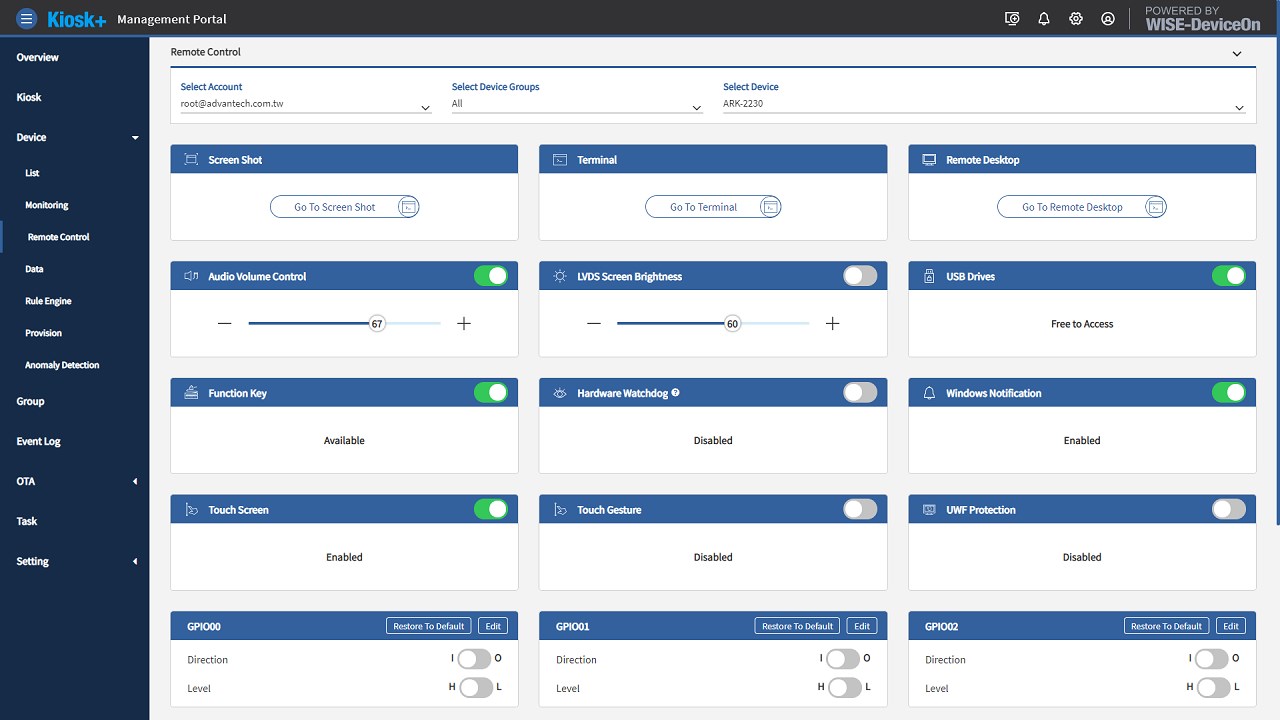Click the GPIO01 Edit button
The image size is (1280, 720).
(862, 626)
